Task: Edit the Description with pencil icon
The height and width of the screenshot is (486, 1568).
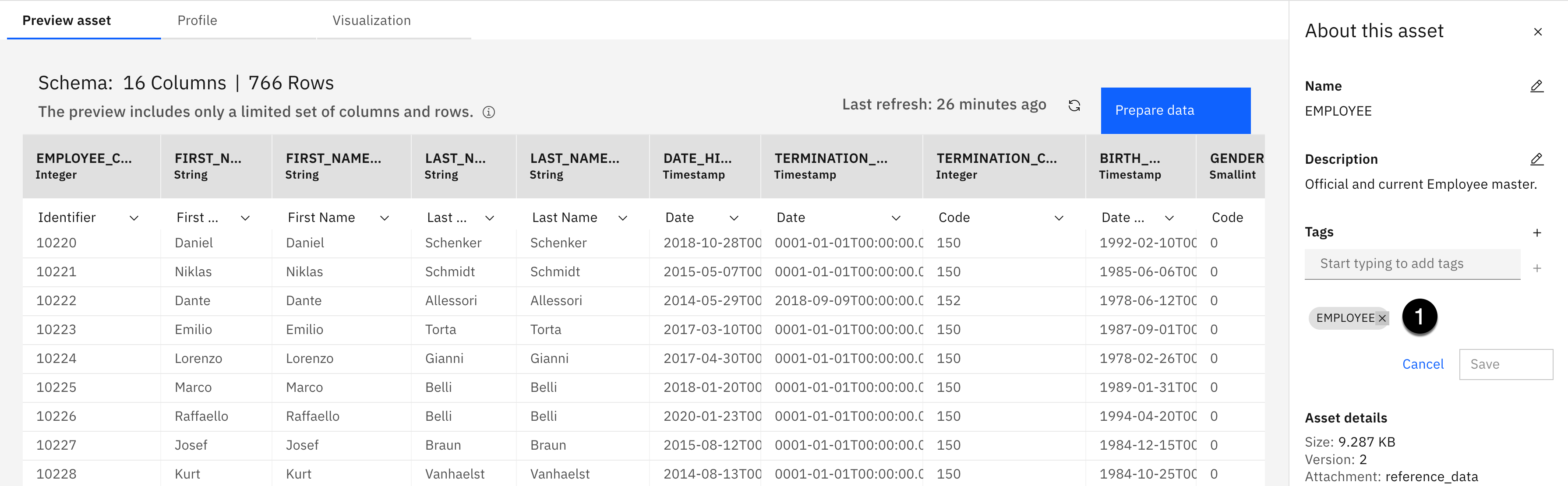Action: pos(1536,159)
